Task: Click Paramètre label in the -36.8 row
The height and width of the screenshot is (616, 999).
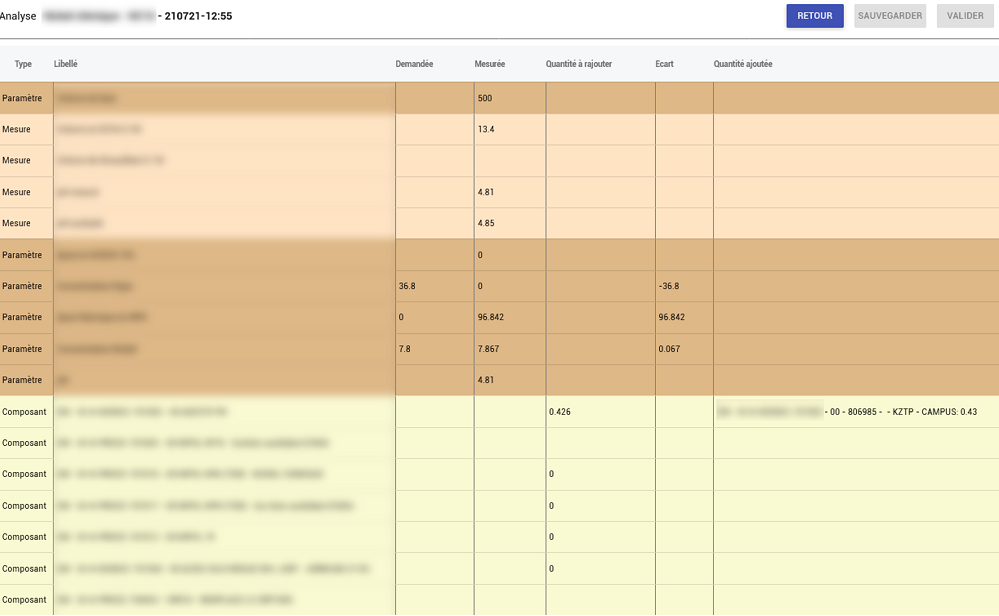Action: [x=22, y=286]
